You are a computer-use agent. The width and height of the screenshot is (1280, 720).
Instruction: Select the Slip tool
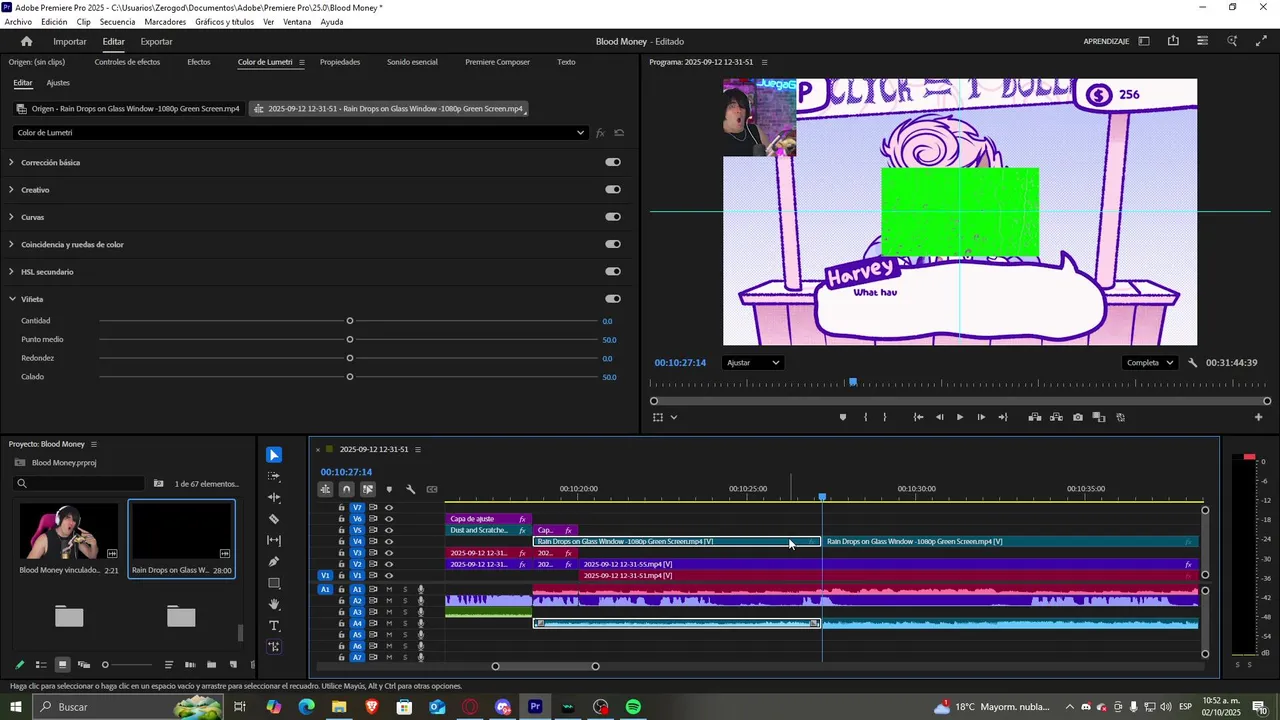coord(274,540)
